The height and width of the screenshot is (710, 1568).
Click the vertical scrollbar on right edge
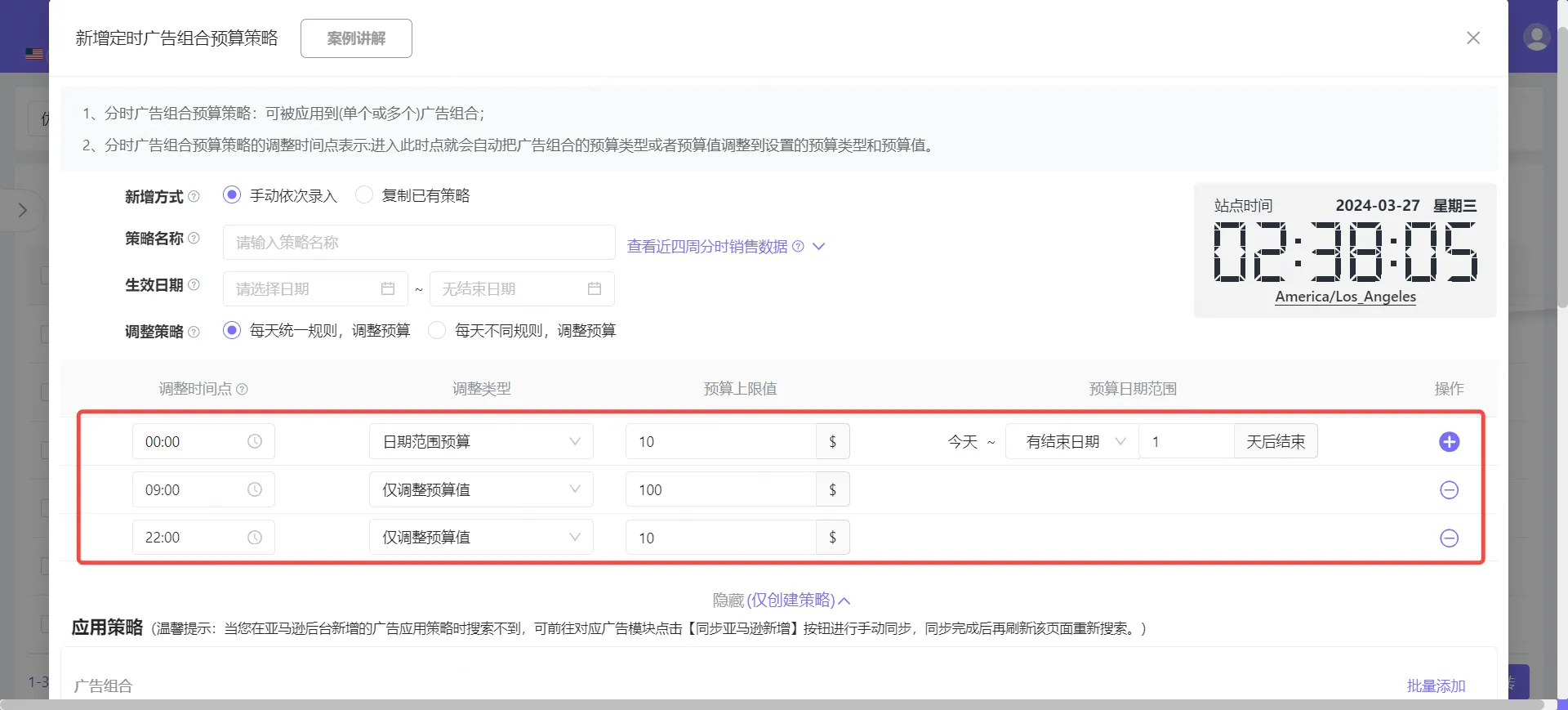point(1562,167)
